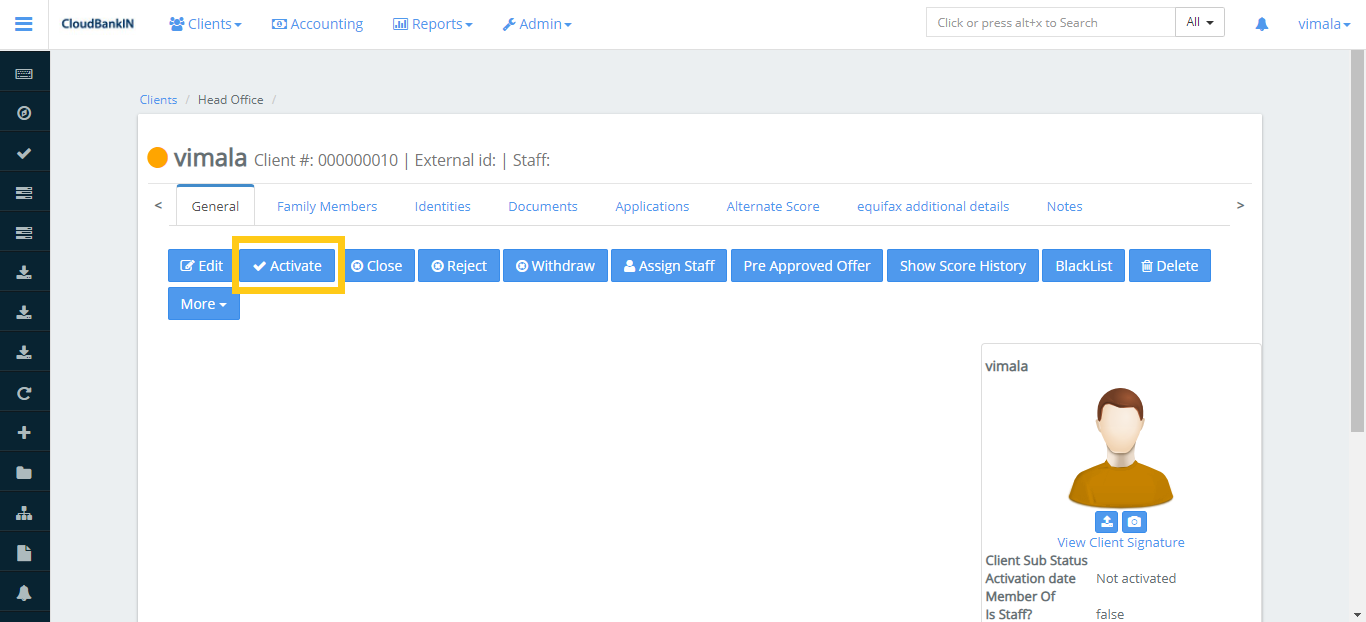Screen dimensions: 1366x622
Task: Switch to the Documents tab
Action: click(x=542, y=206)
